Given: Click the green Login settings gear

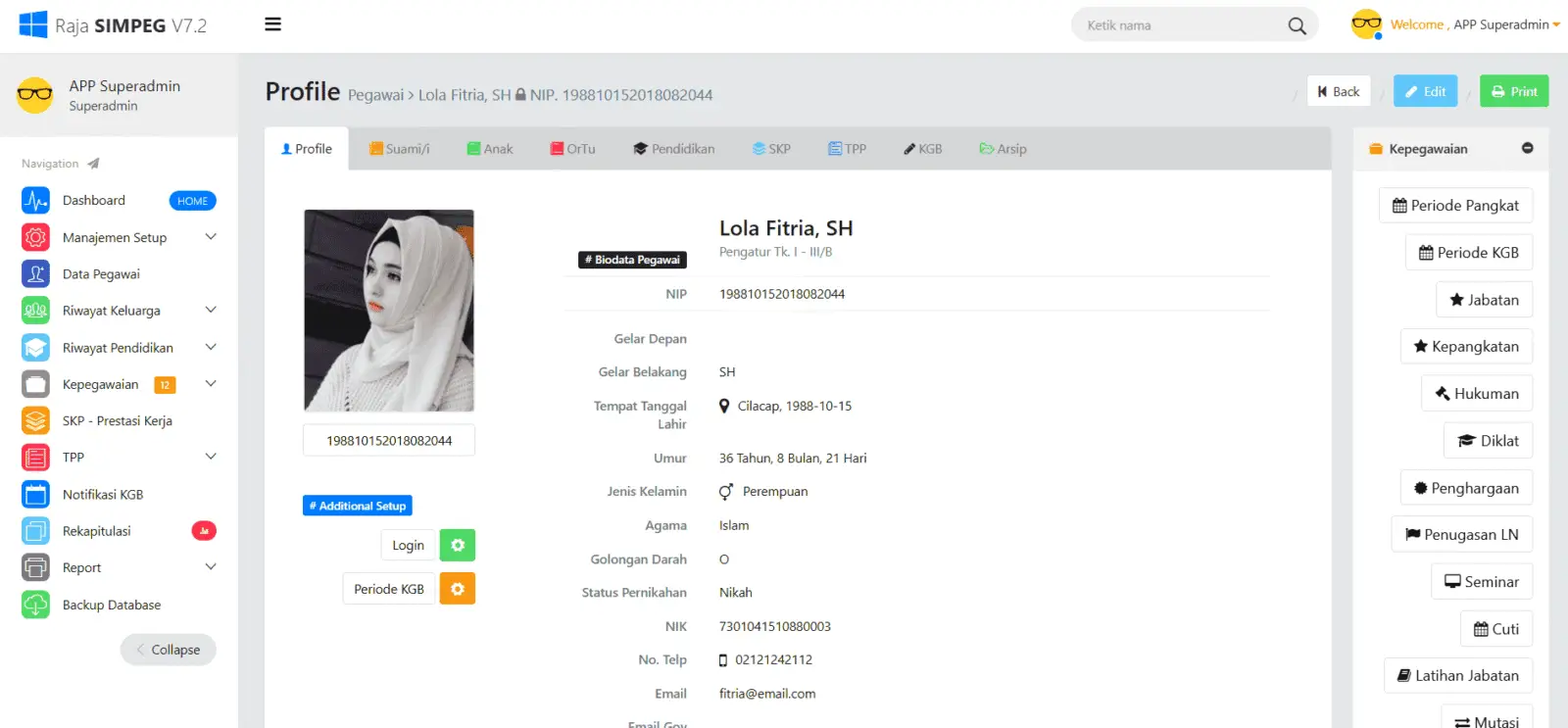Looking at the screenshot, I should [458, 546].
